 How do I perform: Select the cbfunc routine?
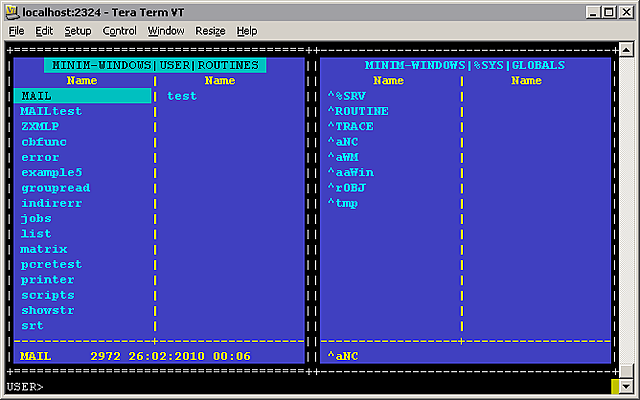click(44, 142)
